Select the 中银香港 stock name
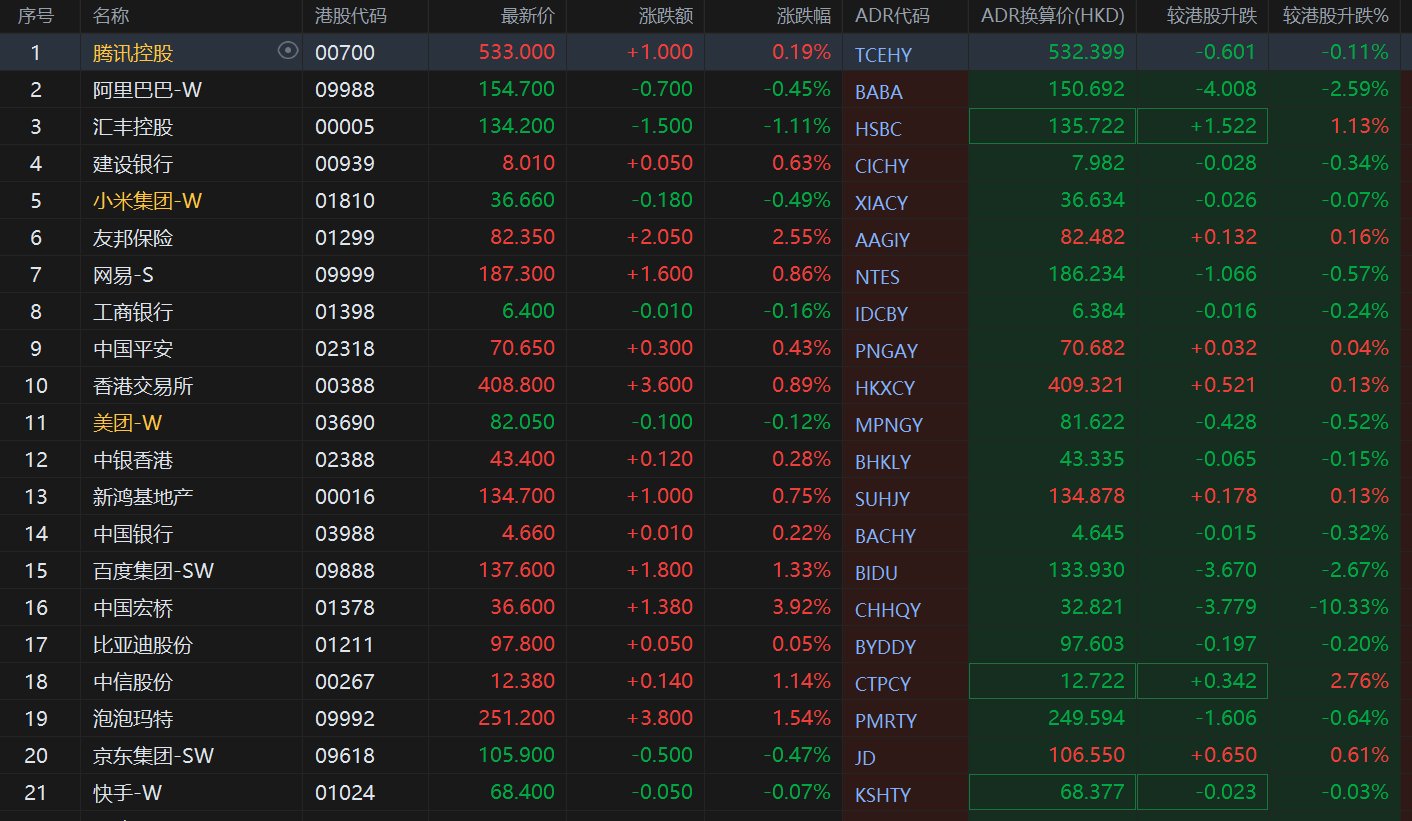 coord(133,460)
